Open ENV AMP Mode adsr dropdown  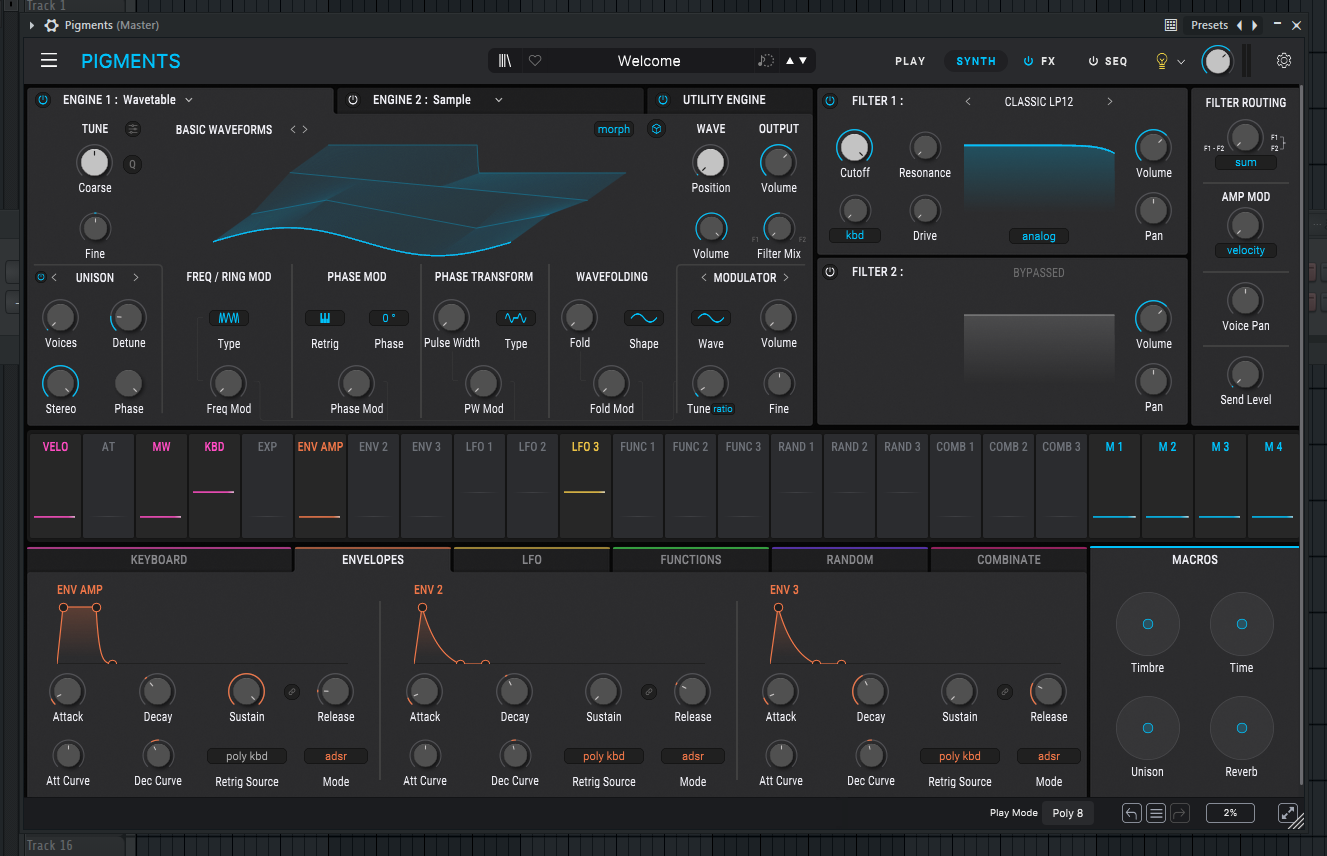click(x=336, y=757)
